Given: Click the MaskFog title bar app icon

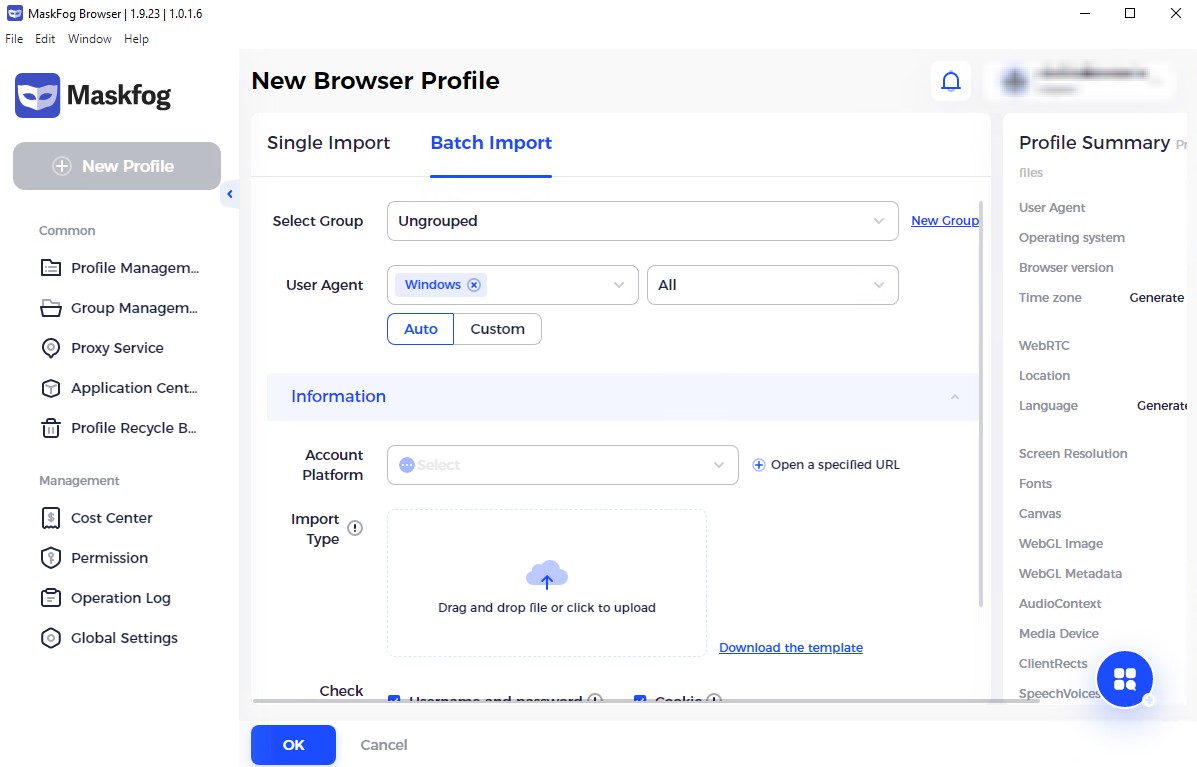Looking at the screenshot, I should 15,13.
